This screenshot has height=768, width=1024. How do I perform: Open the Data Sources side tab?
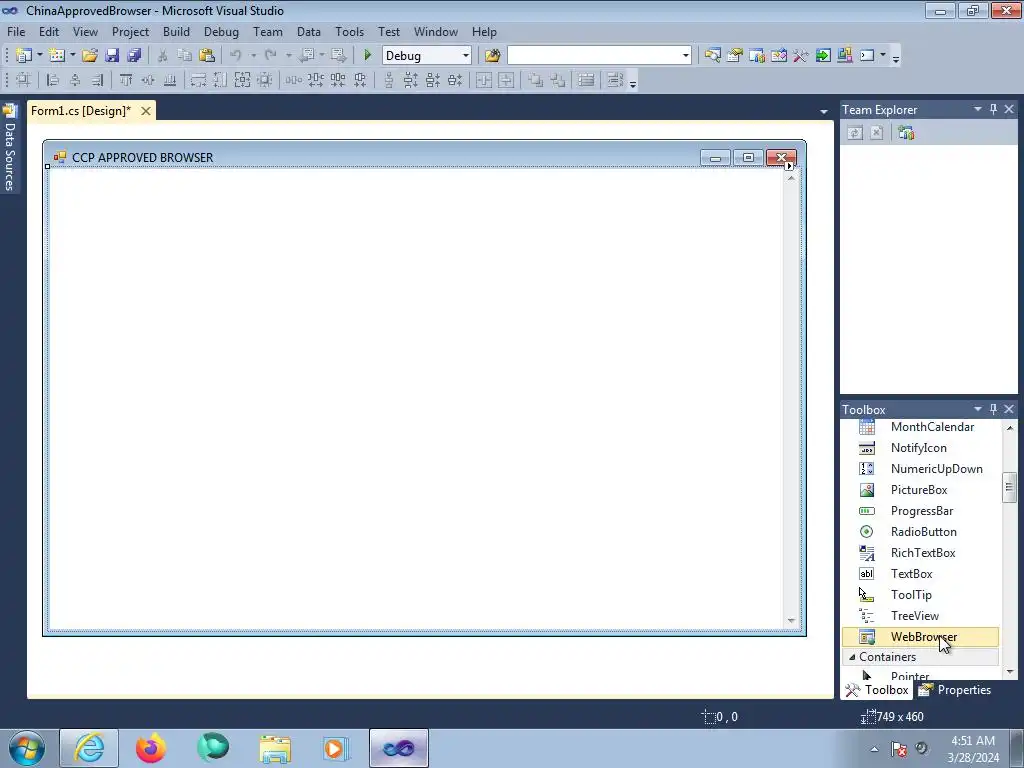9,148
